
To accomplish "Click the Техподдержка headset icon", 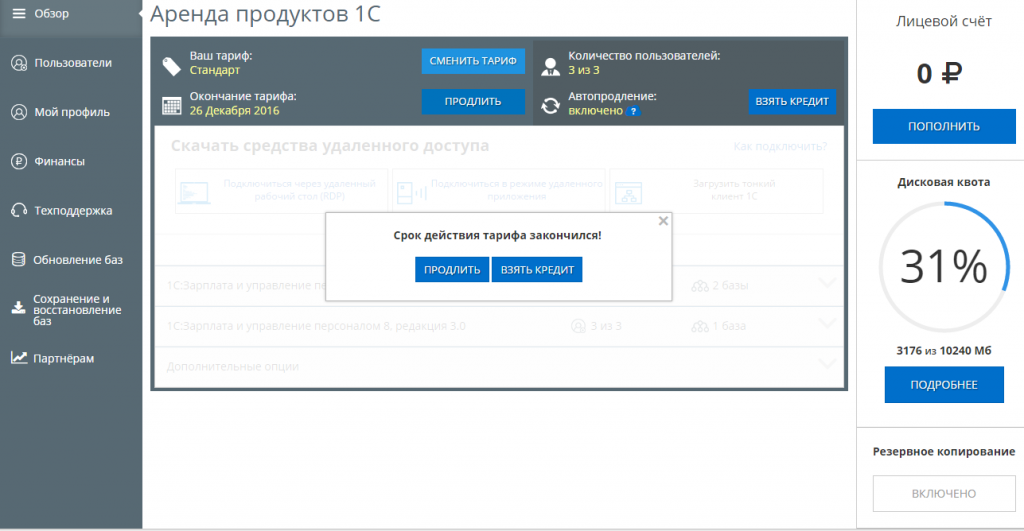I will [x=18, y=210].
